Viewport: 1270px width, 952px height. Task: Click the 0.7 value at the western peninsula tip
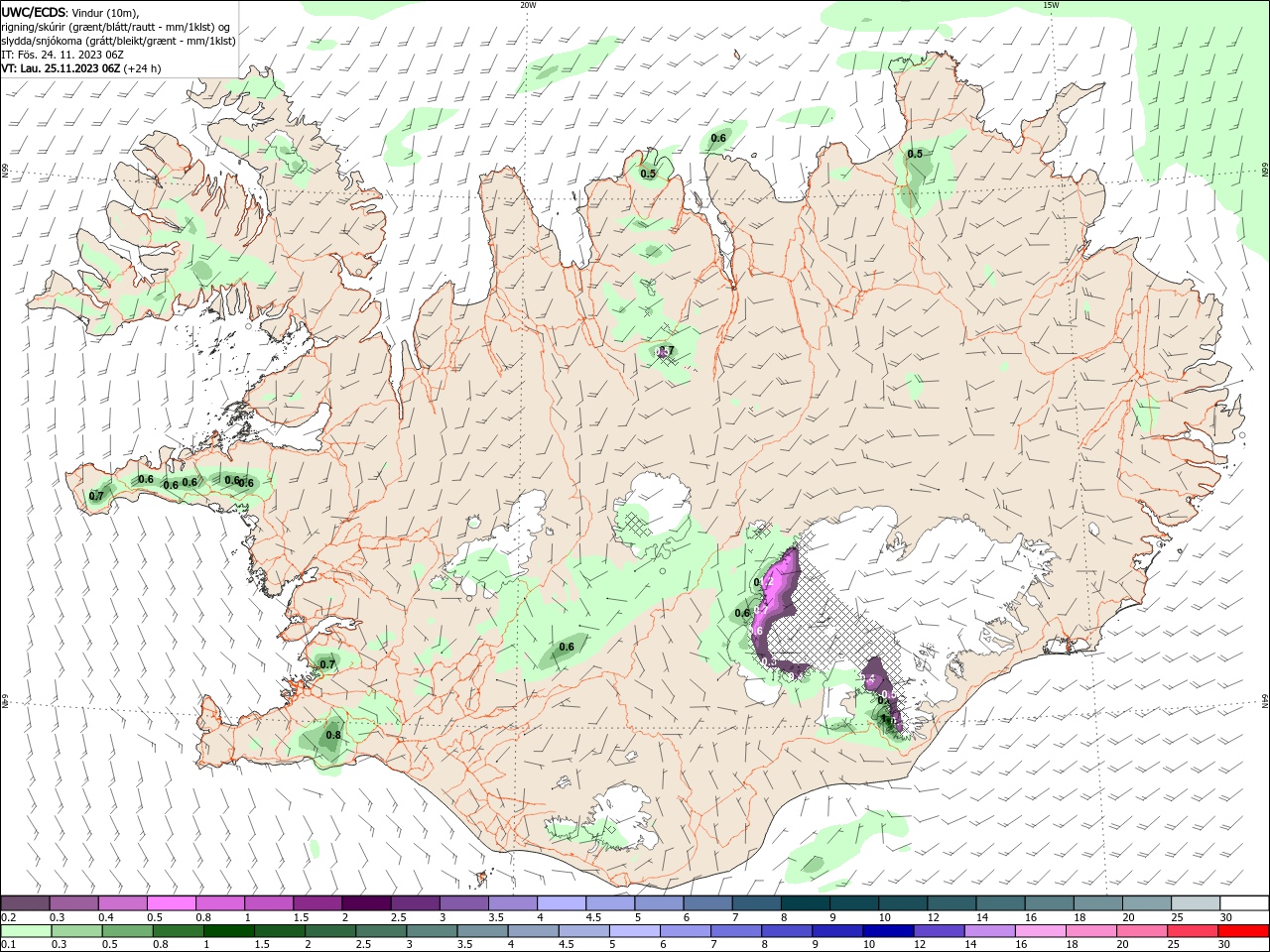click(96, 496)
